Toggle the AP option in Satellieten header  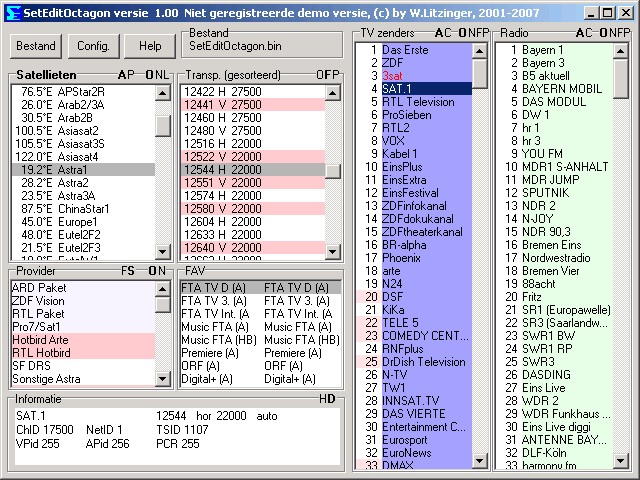(125, 75)
